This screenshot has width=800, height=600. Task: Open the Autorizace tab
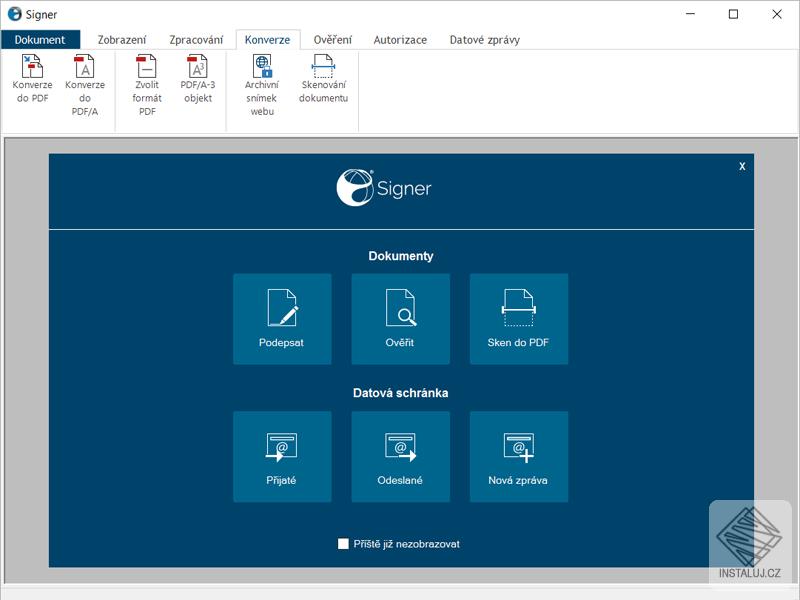coord(400,40)
